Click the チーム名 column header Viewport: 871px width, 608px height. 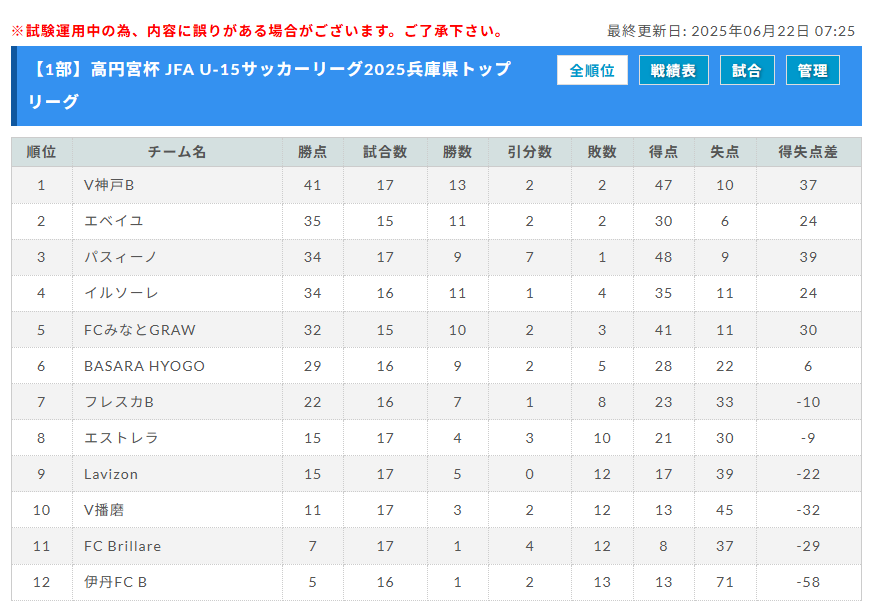177,152
